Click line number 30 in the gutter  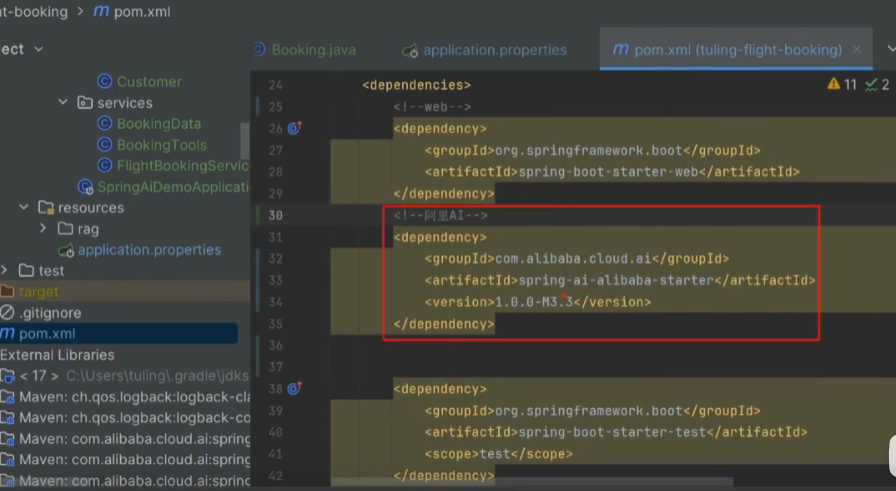pos(275,215)
